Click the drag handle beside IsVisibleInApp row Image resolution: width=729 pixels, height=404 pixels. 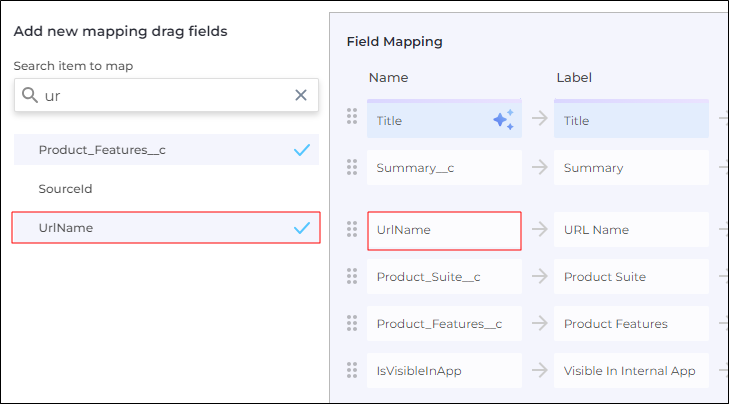pyautogui.click(x=352, y=370)
